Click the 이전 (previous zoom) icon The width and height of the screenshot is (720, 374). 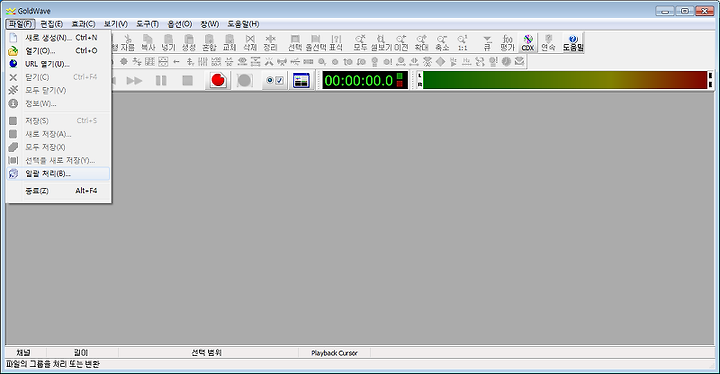click(401, 43)
